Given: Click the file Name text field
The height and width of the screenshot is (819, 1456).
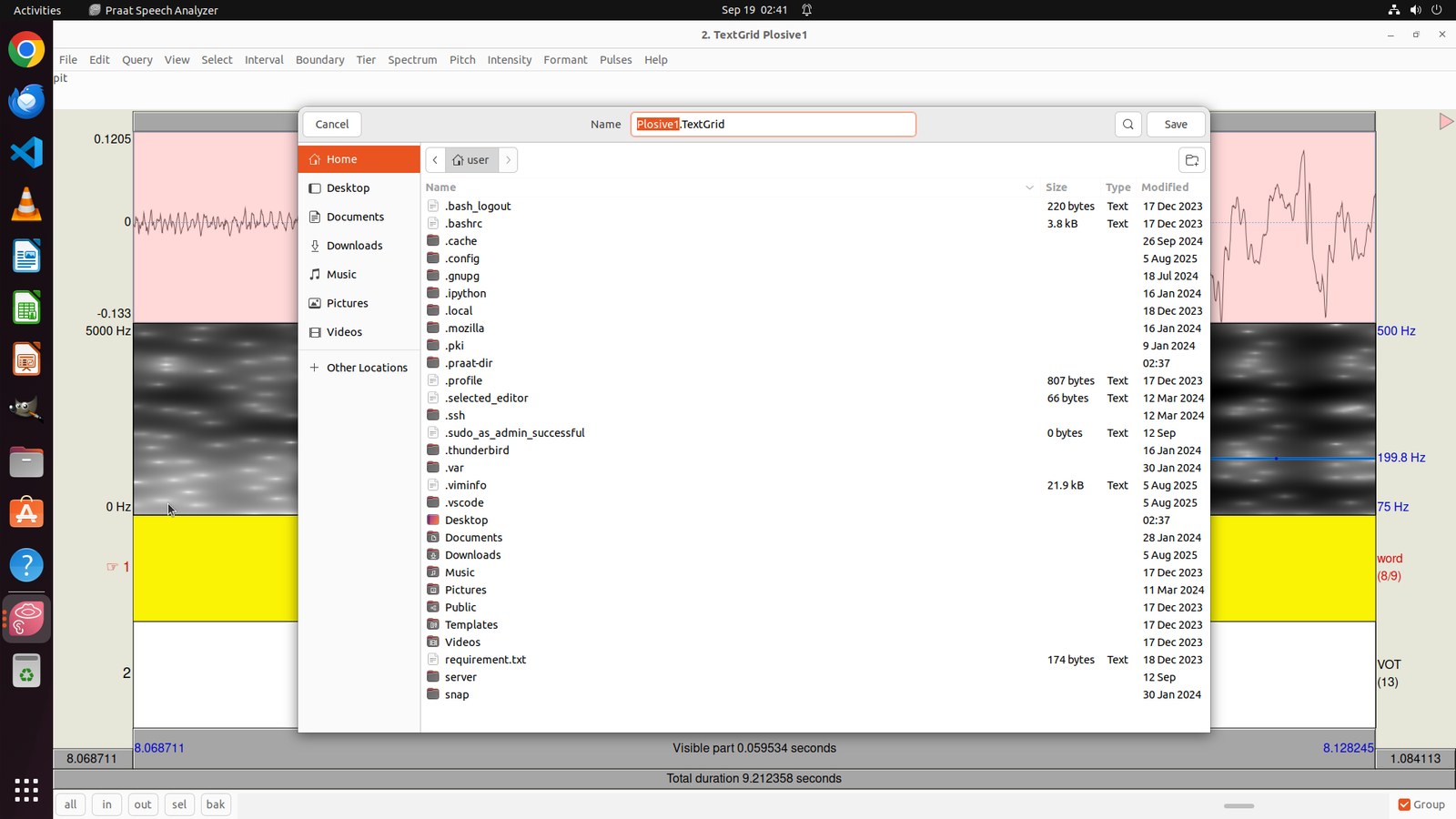Looking at the screenshot, I should click(773, 125).
